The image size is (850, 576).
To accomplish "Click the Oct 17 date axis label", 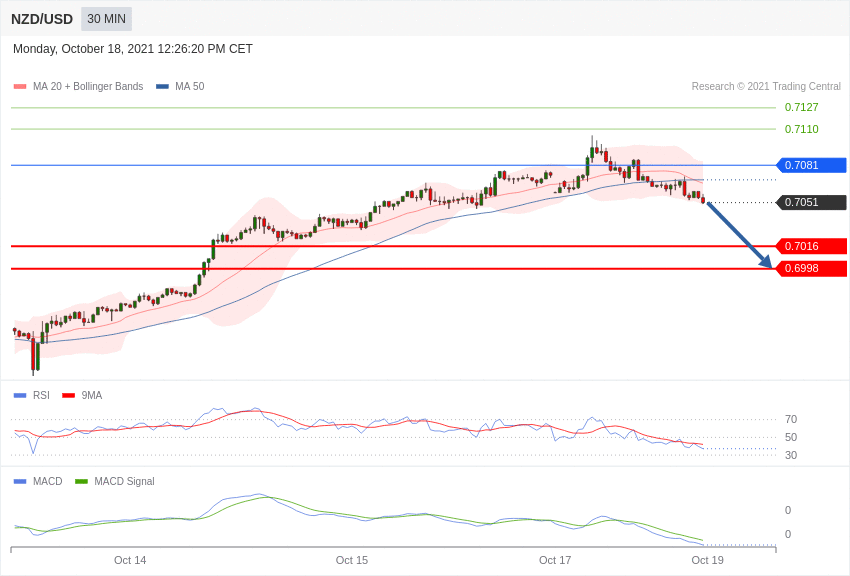I will pyautogui.click(x=555, y=560).
